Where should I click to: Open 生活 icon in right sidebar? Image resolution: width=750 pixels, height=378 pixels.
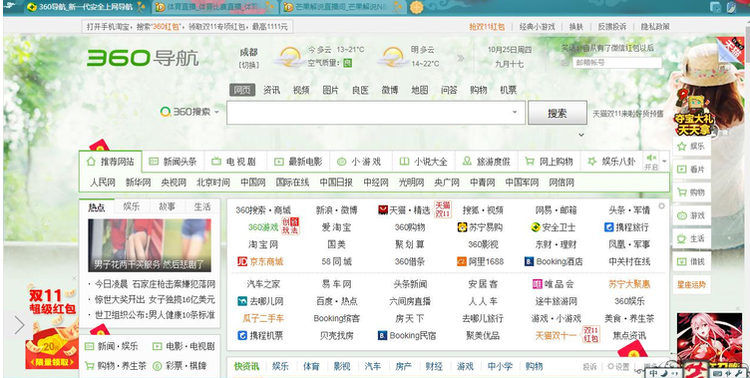[681, 238]
